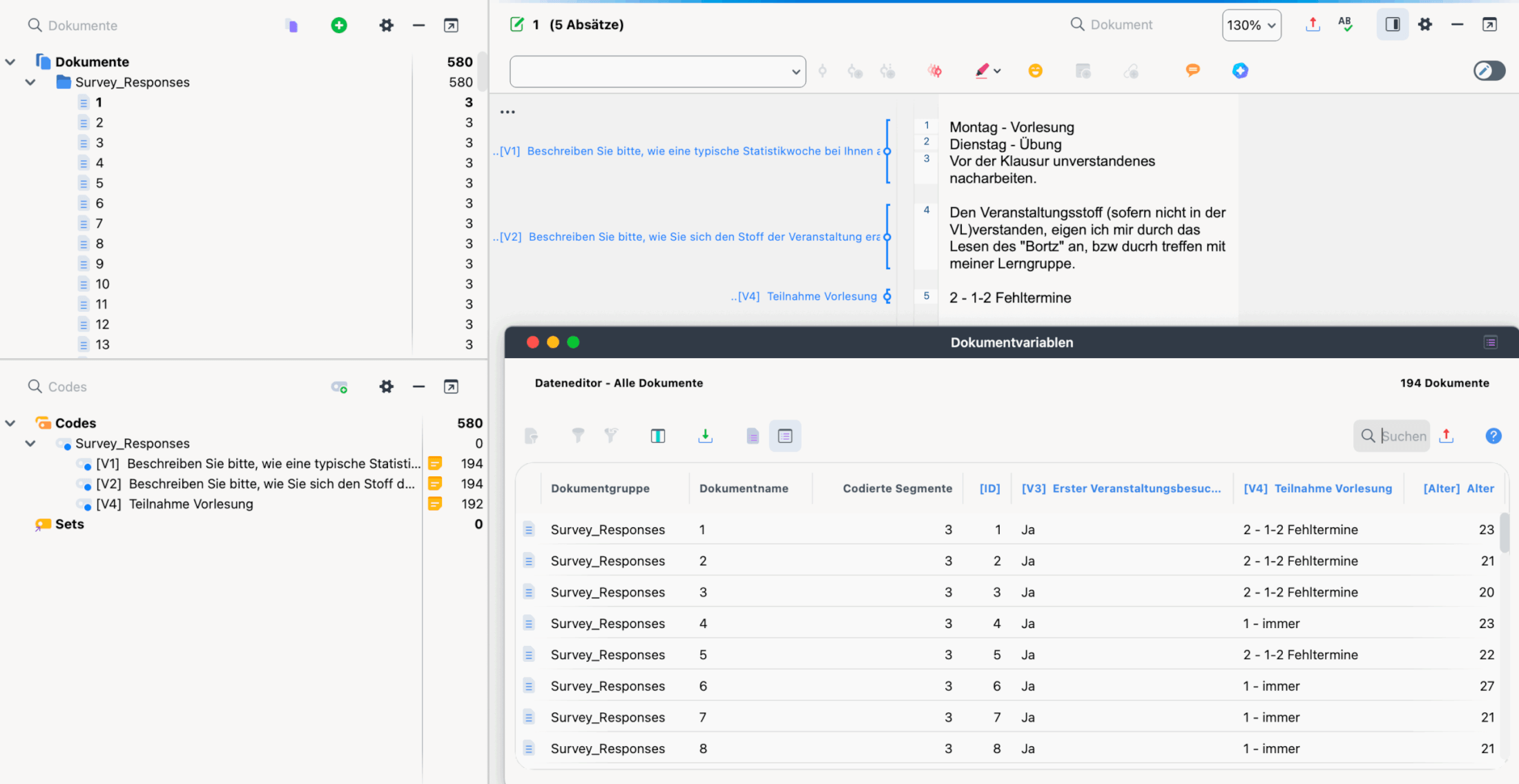Open Dokumente panel settings gear
Screen dimensions: 1519x784
[x=387, y=26]
